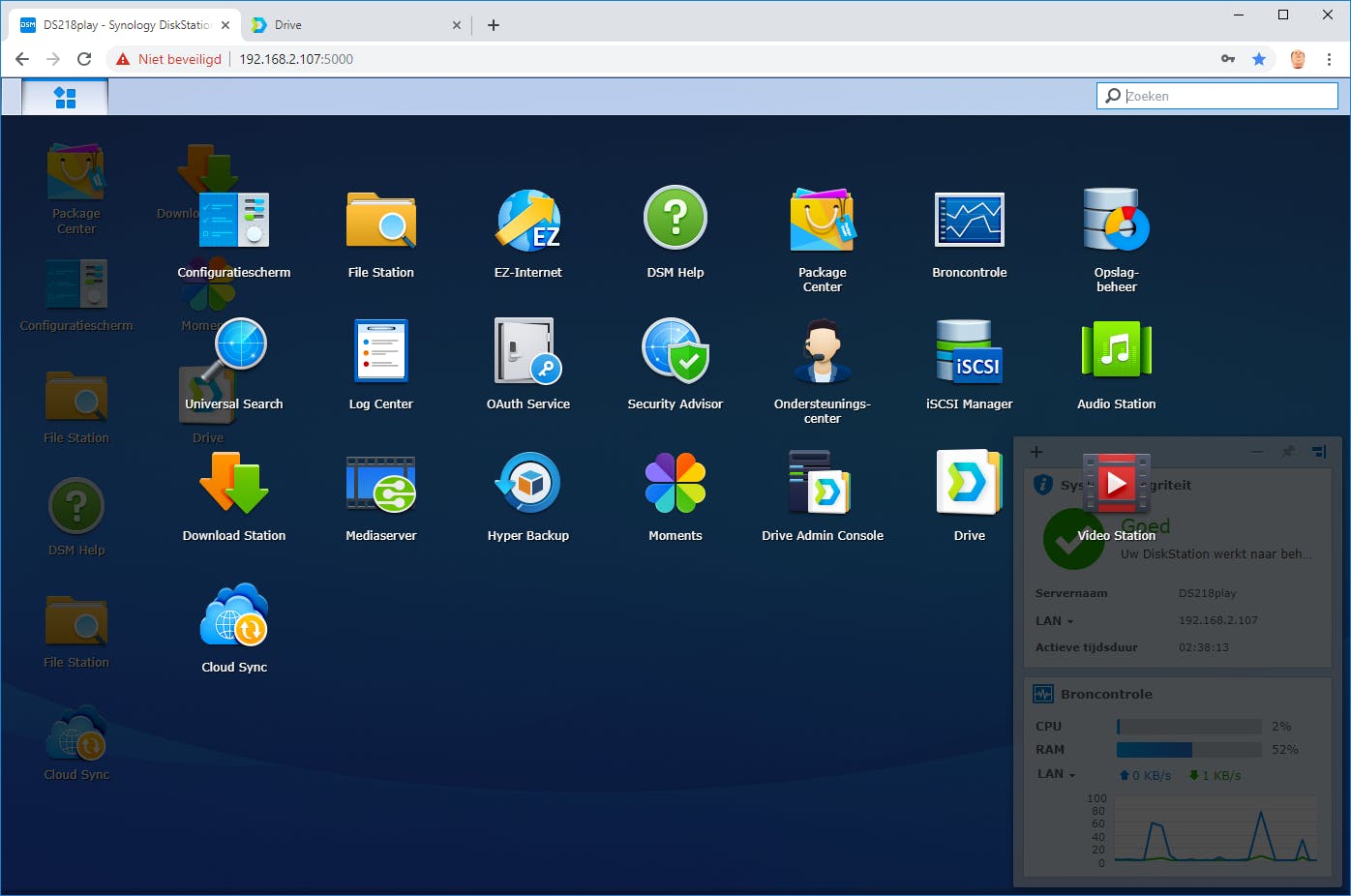Open Opslagbeheer storage manager
1351x896 pixels.
point(1117,241)
